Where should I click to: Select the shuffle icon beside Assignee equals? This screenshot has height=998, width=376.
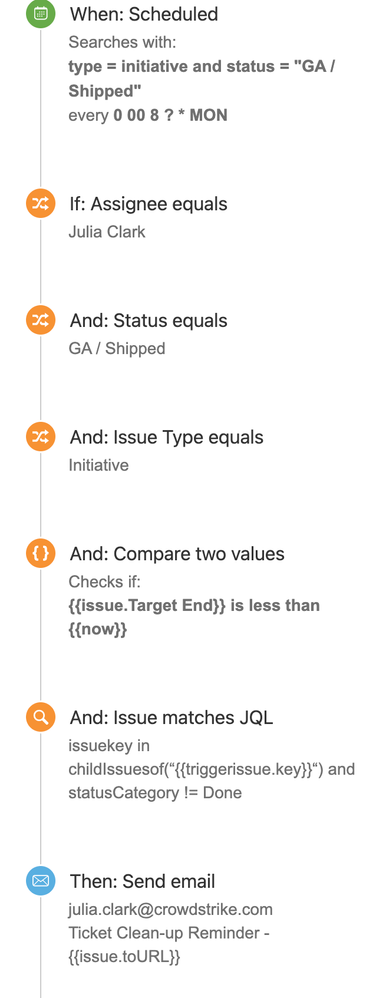point(41,204)
